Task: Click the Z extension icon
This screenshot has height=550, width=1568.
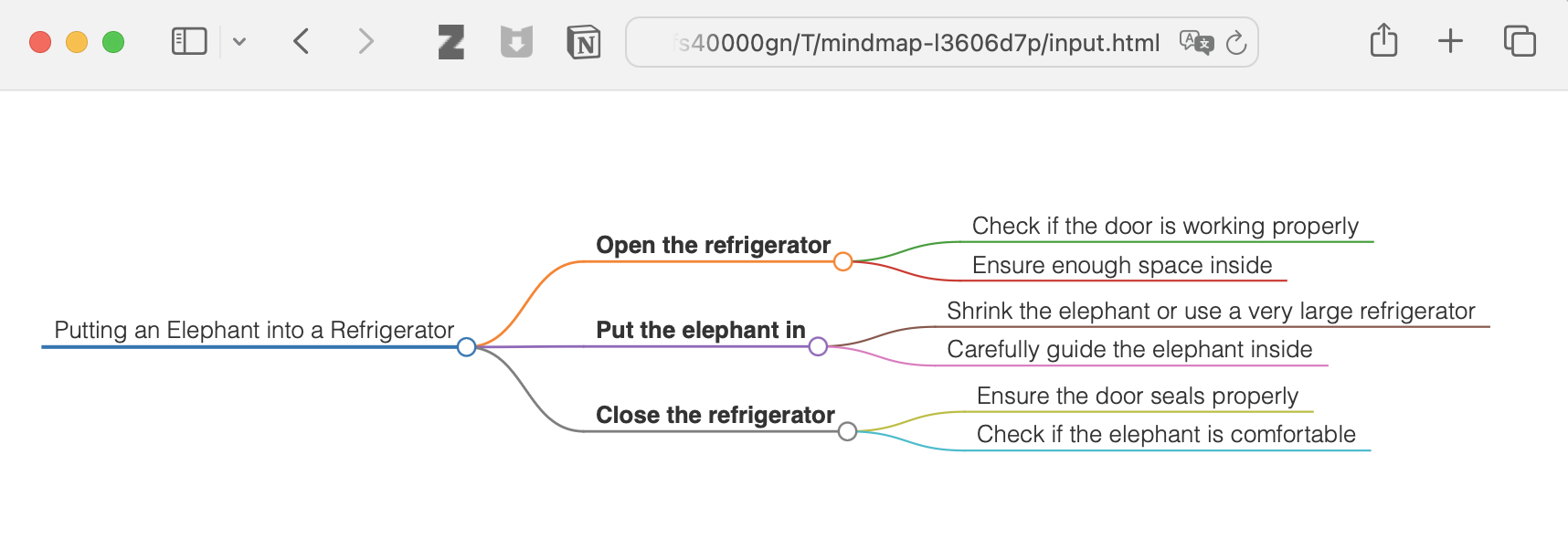Action: [449, 41]
